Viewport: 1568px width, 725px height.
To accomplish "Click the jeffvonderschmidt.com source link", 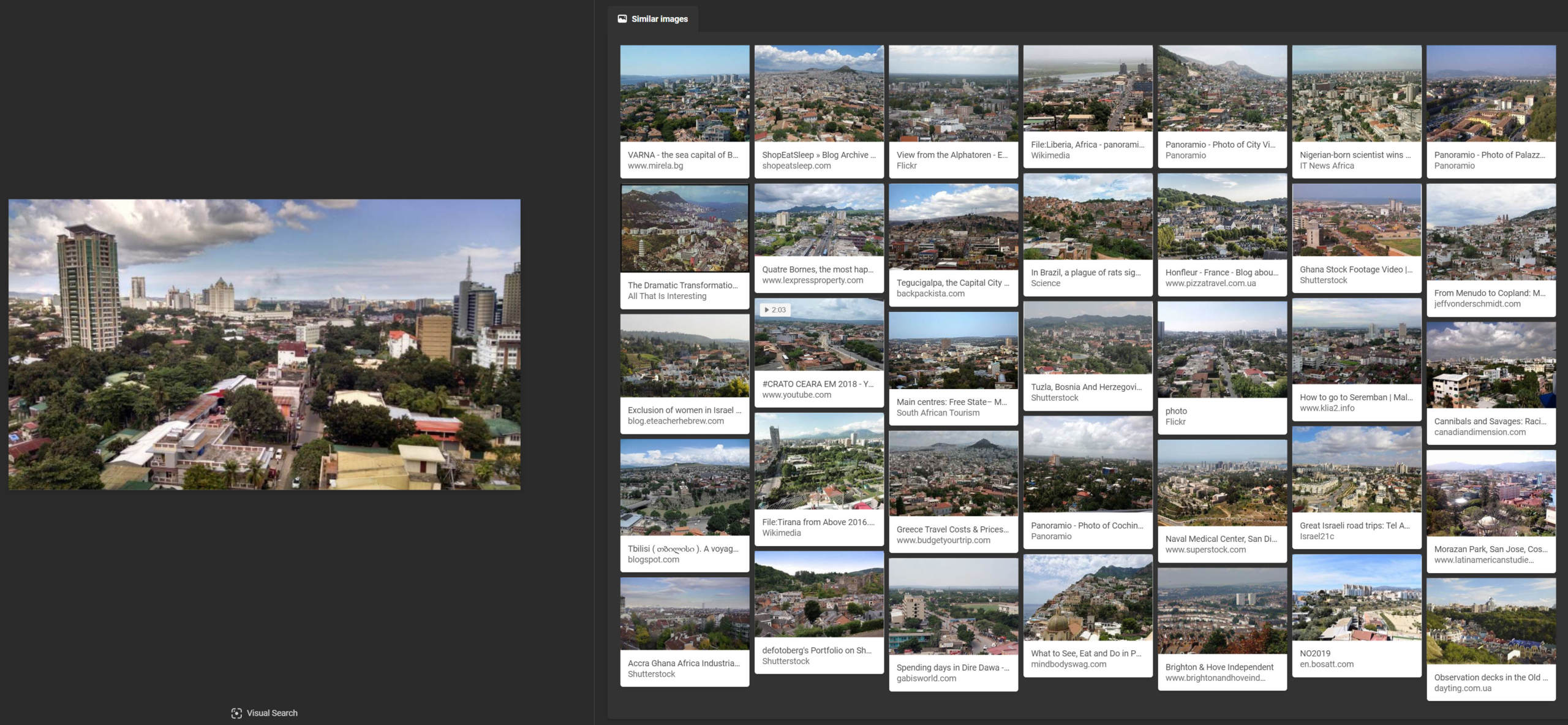I will click(x=1477, y=304).
